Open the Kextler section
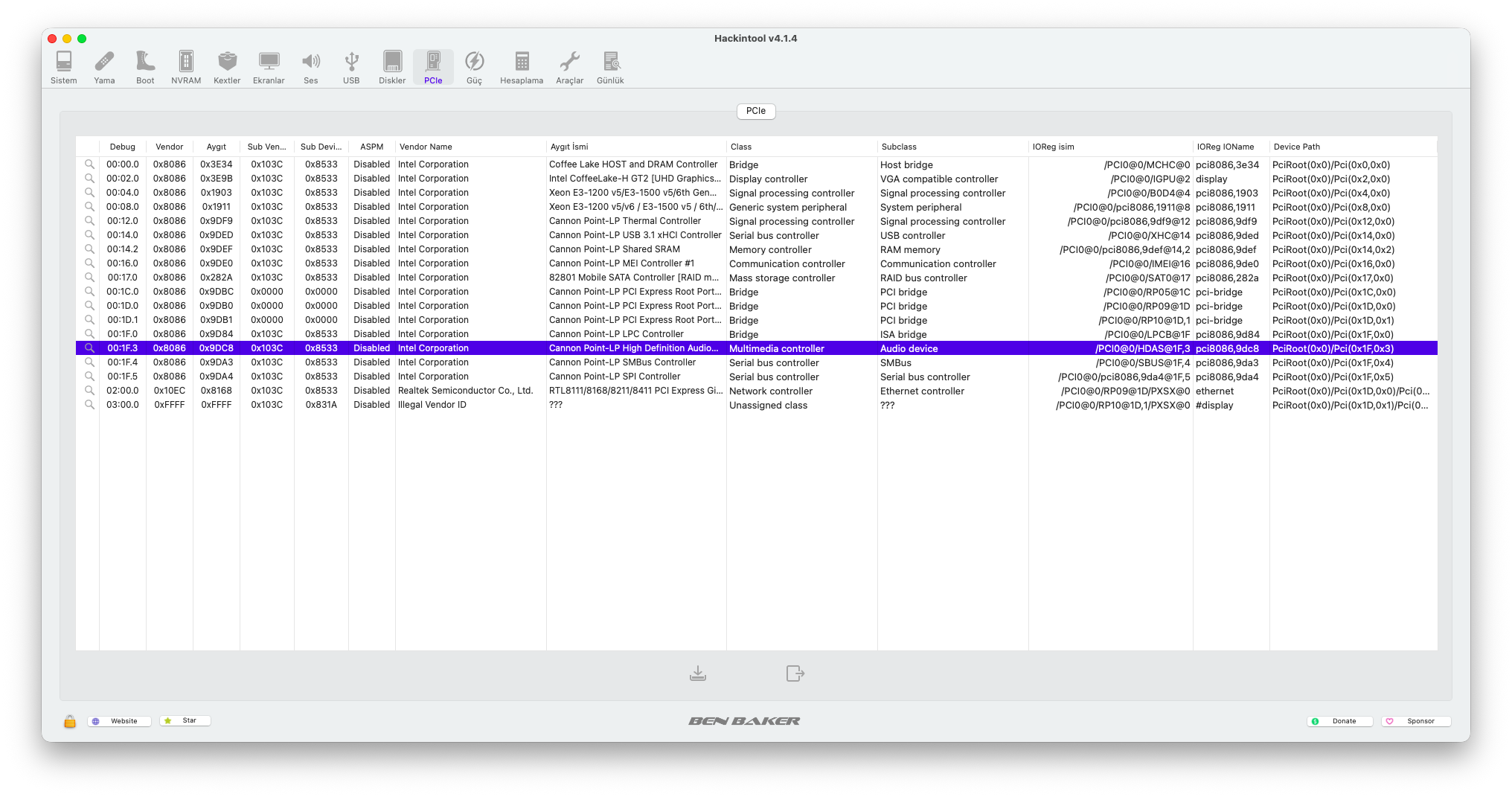Image resolution: width=1512 pixels, height=797 pixels. click(227, 67)
